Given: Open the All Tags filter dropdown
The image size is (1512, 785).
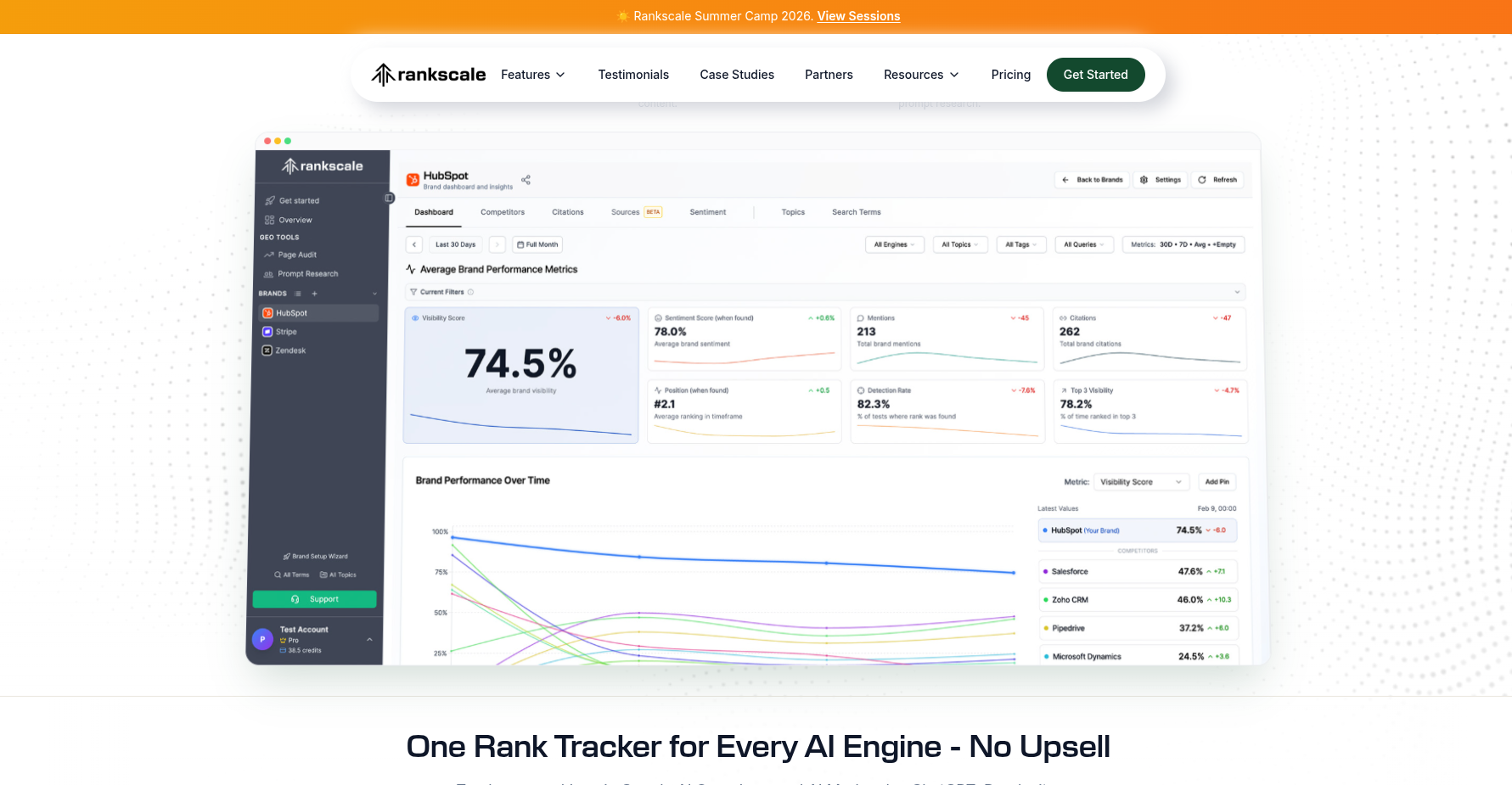Looking at the screenshot, I should coord(1021,244).
